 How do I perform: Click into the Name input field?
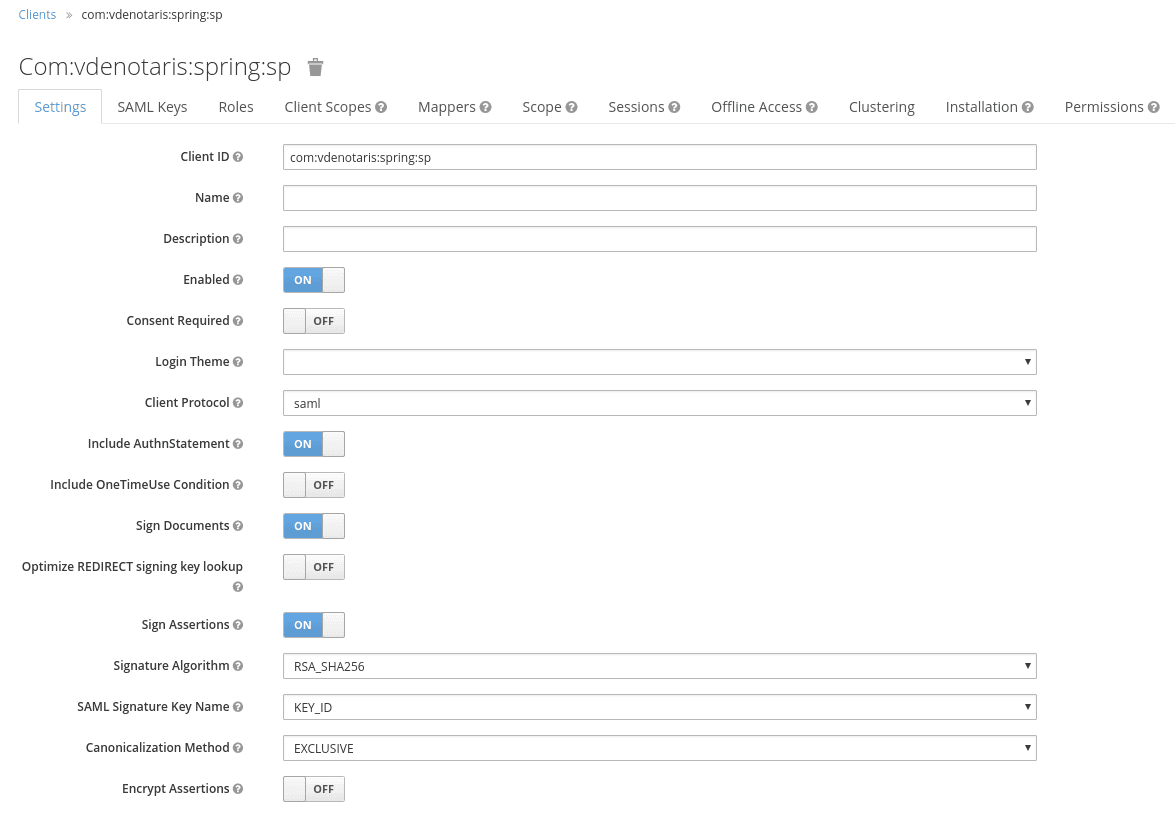point(659,198)
